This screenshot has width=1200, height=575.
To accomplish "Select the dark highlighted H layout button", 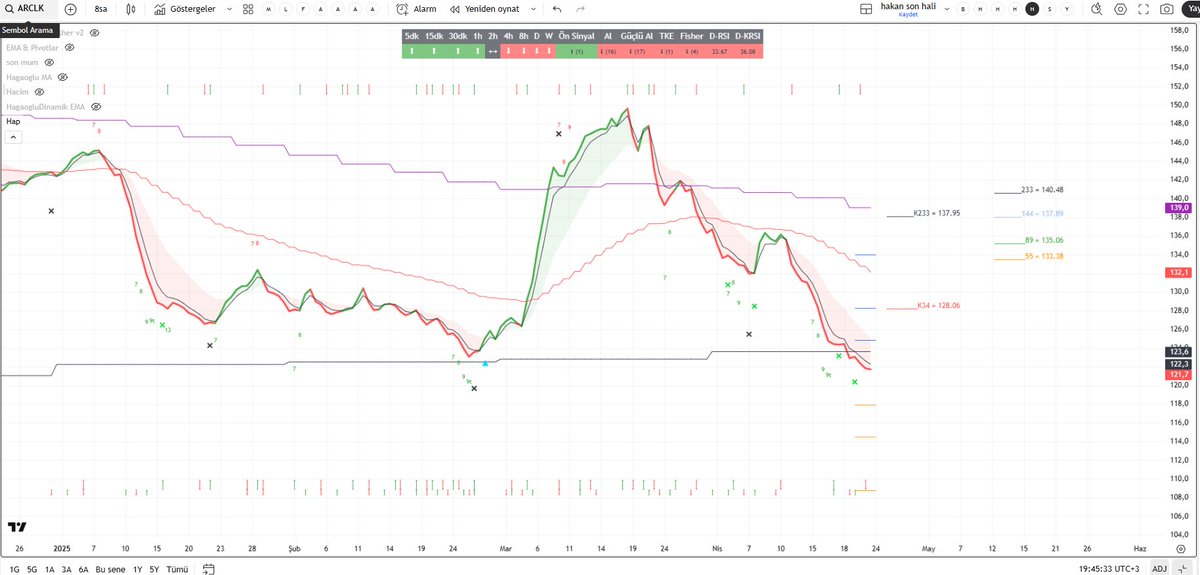I will (1032, 9).
